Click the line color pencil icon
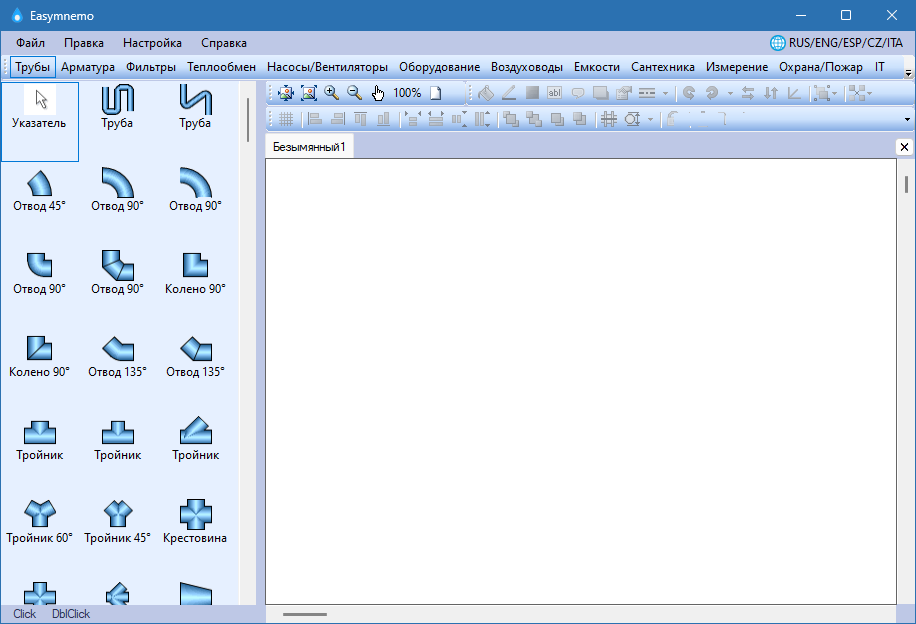Screen dimensions: 916x624 [x=509, y=93]
